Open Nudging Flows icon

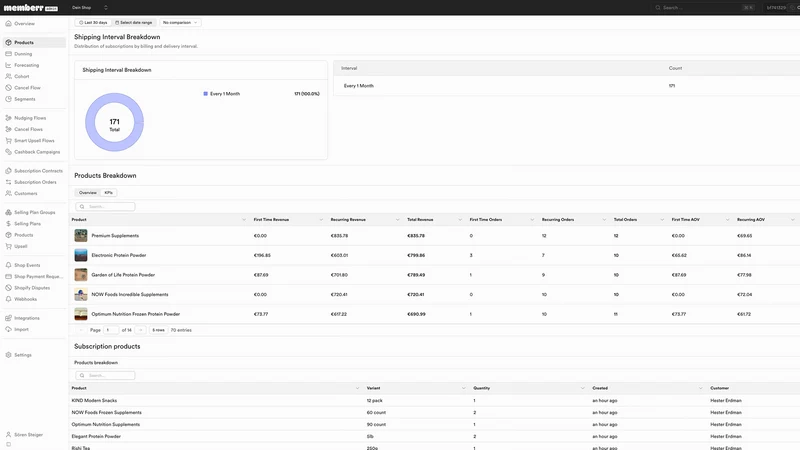click(8, 118)
